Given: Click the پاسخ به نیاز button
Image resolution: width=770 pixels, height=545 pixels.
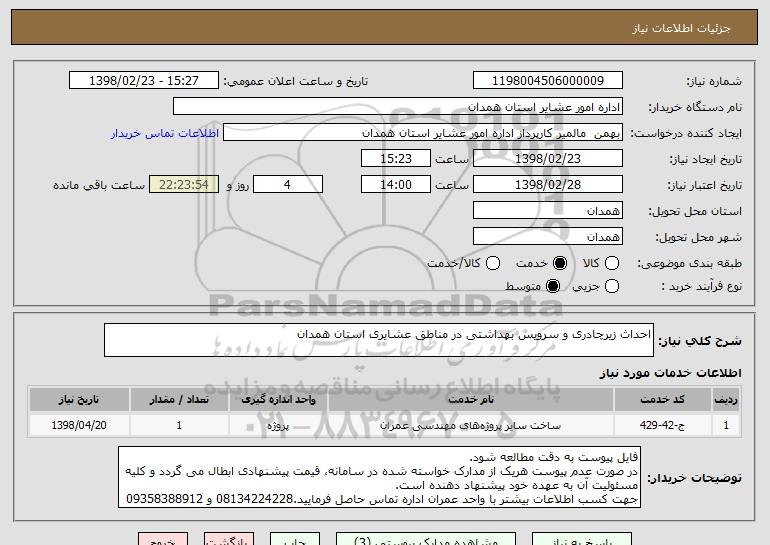Looking at the screenshot, I should click(581, 539).
